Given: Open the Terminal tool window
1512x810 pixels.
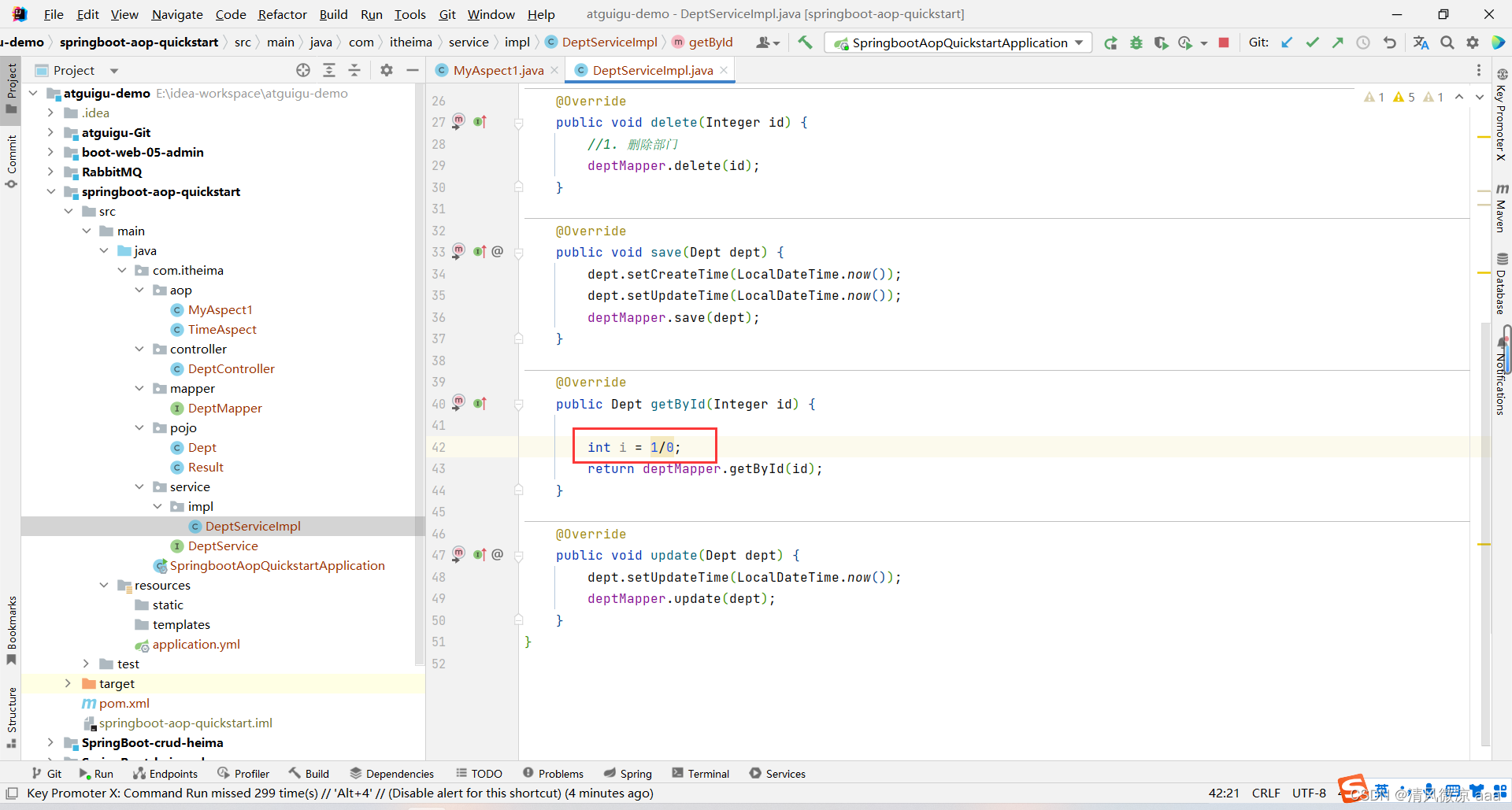Looking at the screenshot, I should coord(701,774).
